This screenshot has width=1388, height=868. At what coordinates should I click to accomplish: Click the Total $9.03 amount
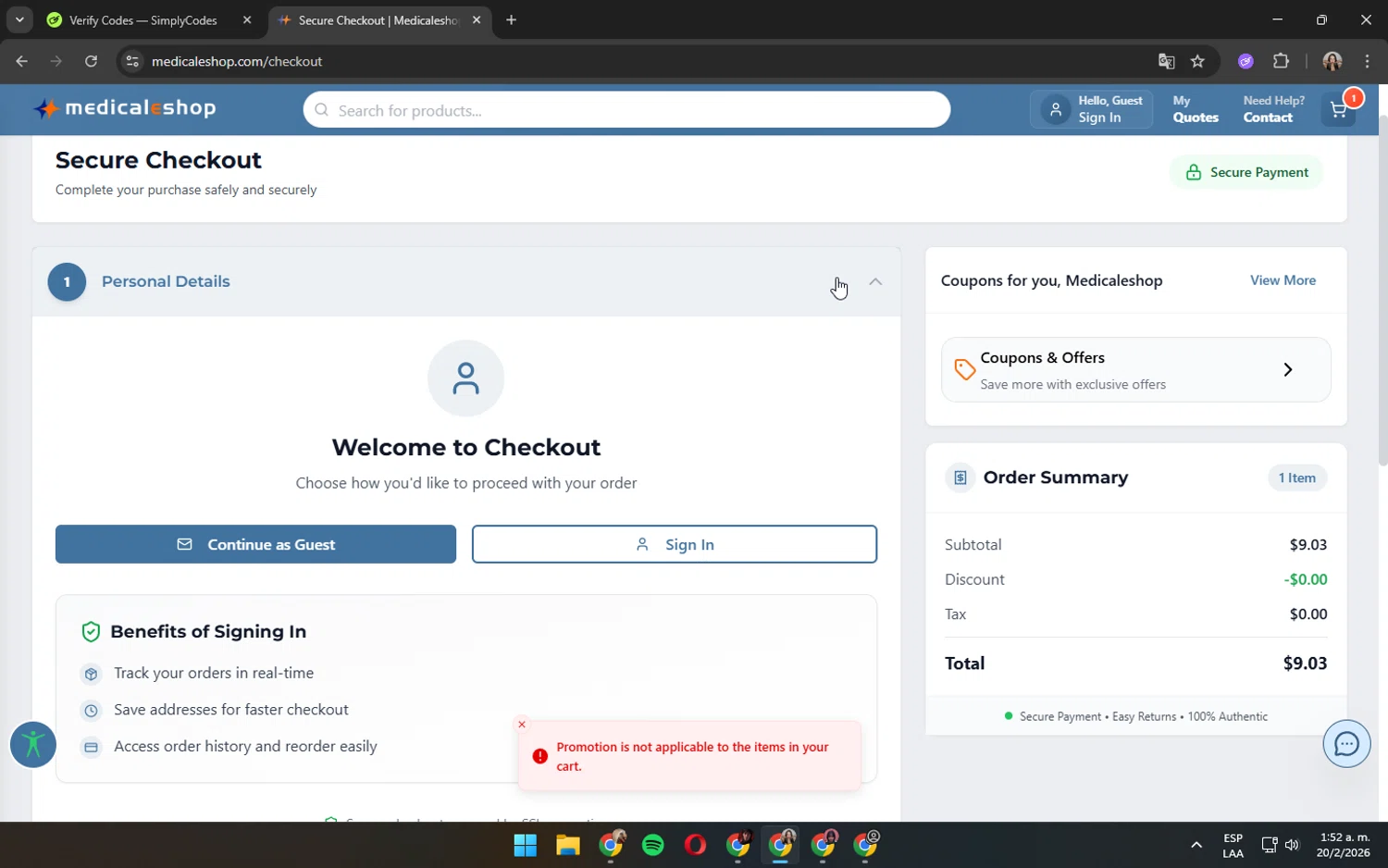pos(1305,663)
